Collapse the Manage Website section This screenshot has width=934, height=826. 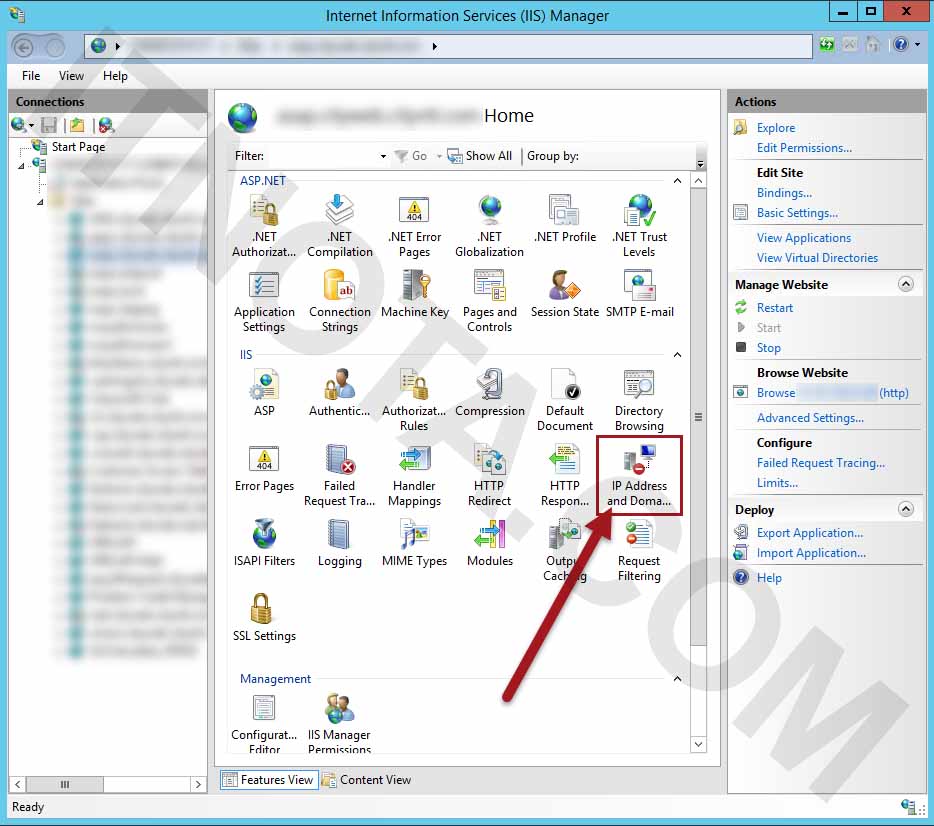pos(906,283)
